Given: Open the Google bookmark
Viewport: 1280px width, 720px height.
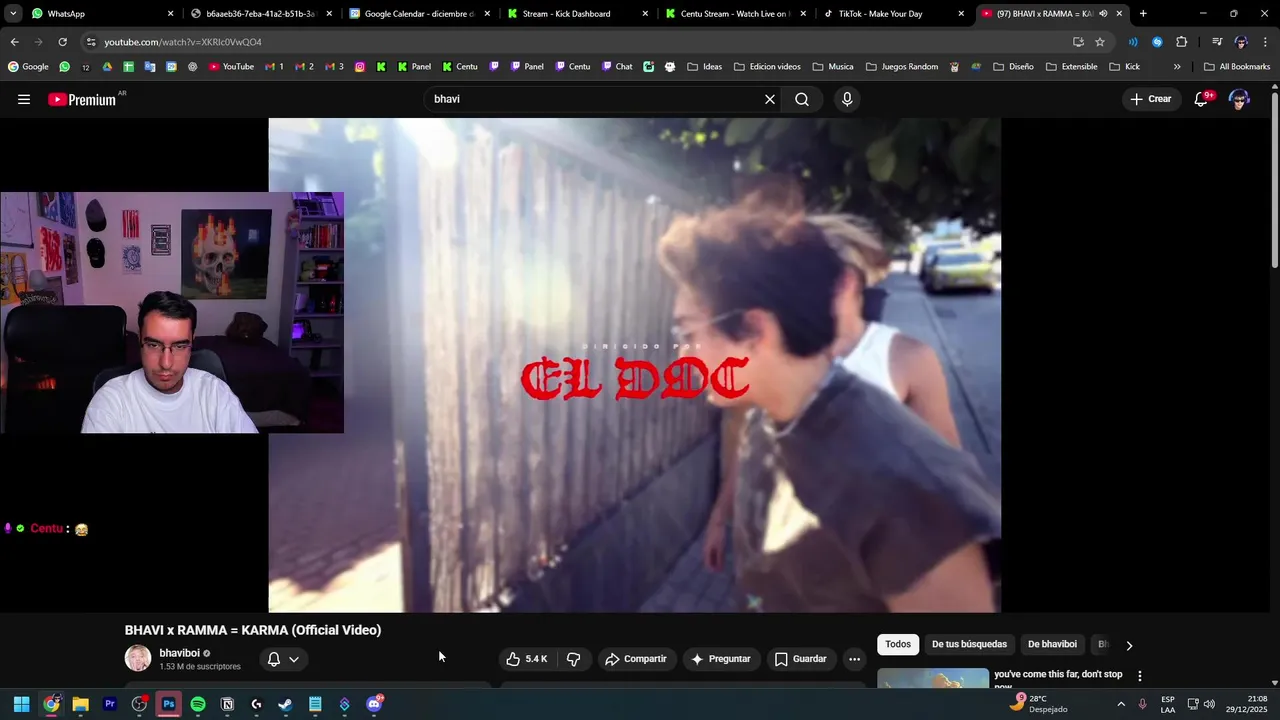Looking at the screenshot, I should [28, 67].
